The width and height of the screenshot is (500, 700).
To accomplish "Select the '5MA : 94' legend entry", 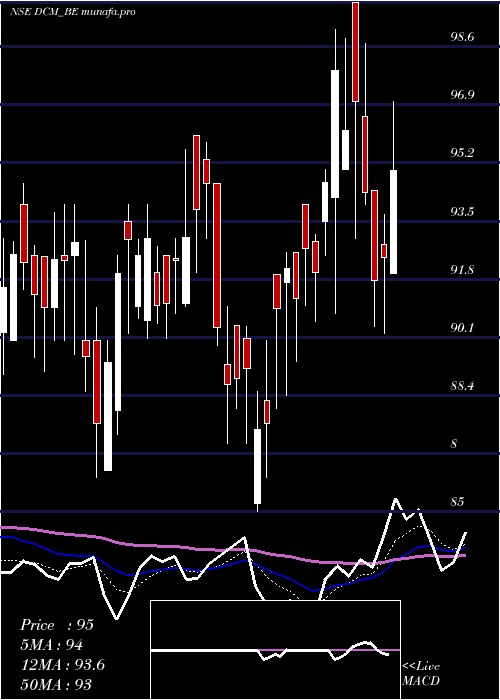I will pyautogui.click(x=52, y=645).
